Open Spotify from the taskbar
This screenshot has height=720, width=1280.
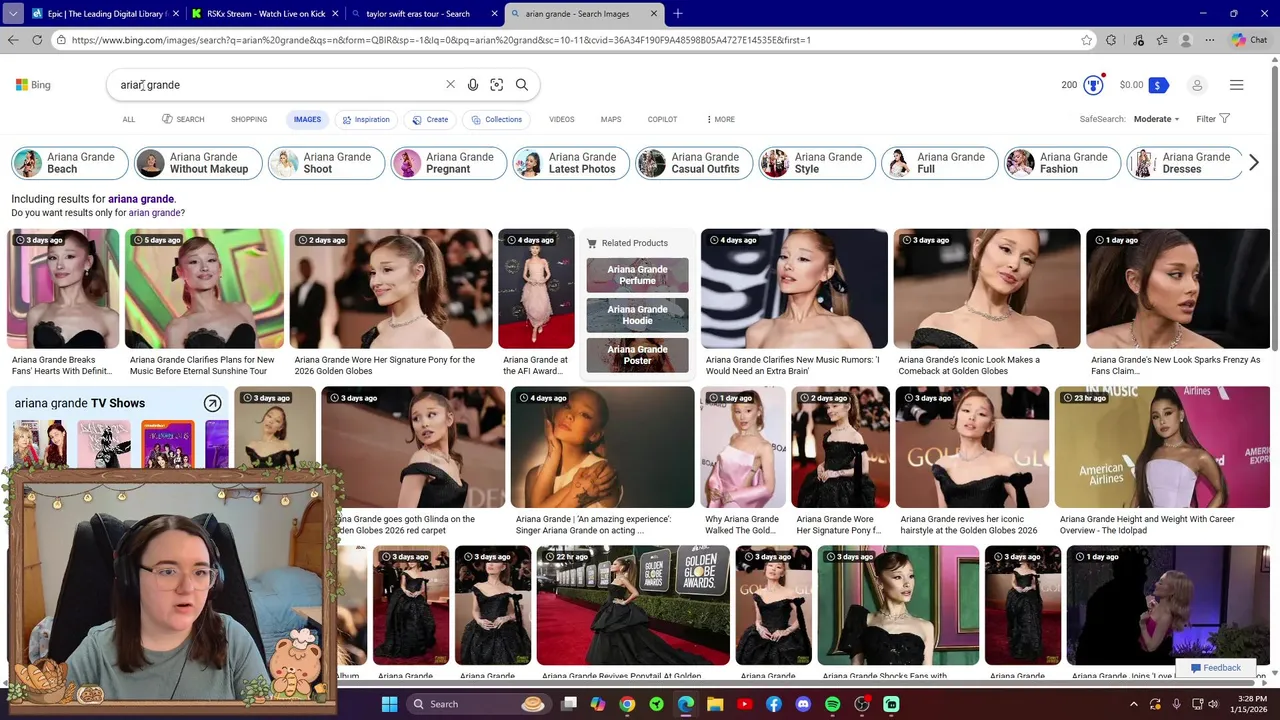833,704
